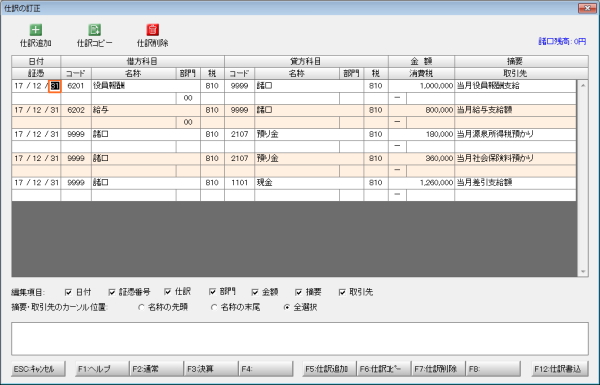The height and width of the screenshot is (385, 600).
Task: Click scrollbar up arrow in journal grid
Action: point(583,85)
